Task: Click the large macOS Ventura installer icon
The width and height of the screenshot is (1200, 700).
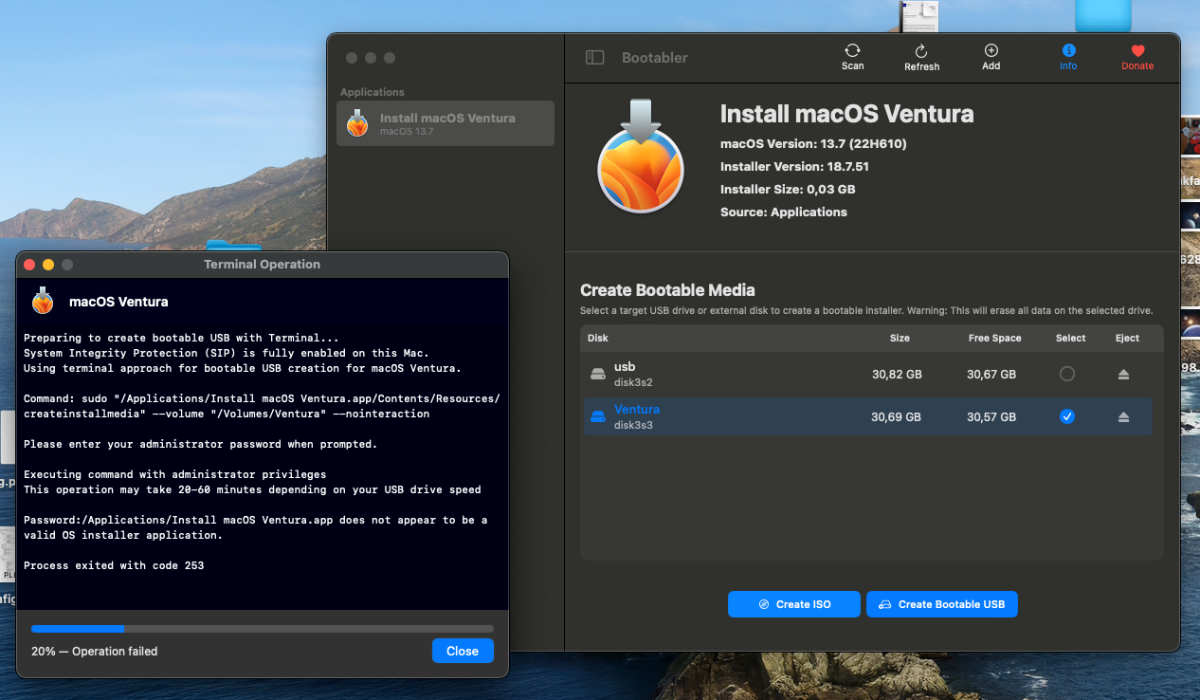Action: 640,157
